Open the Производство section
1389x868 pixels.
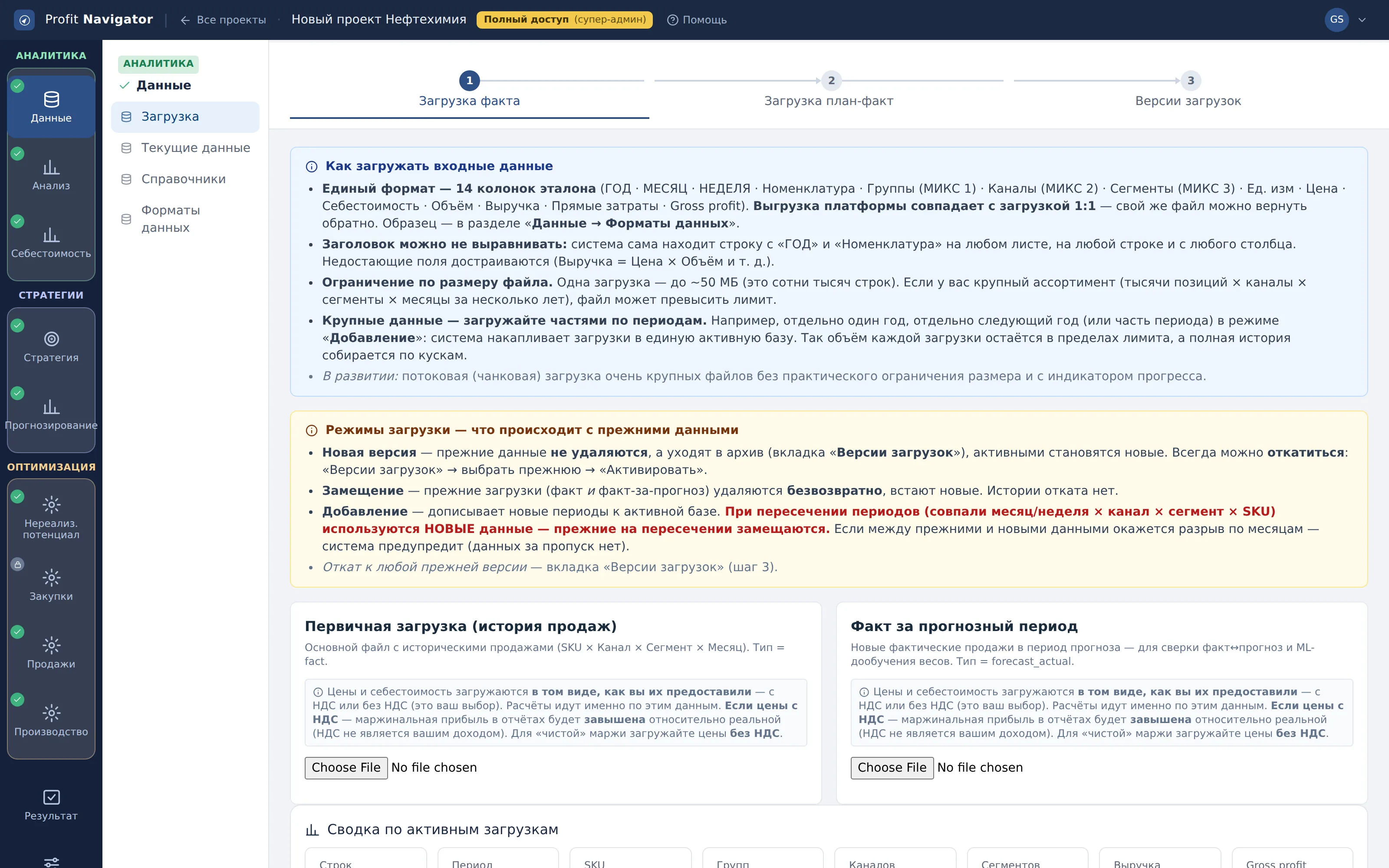(51, 720)
